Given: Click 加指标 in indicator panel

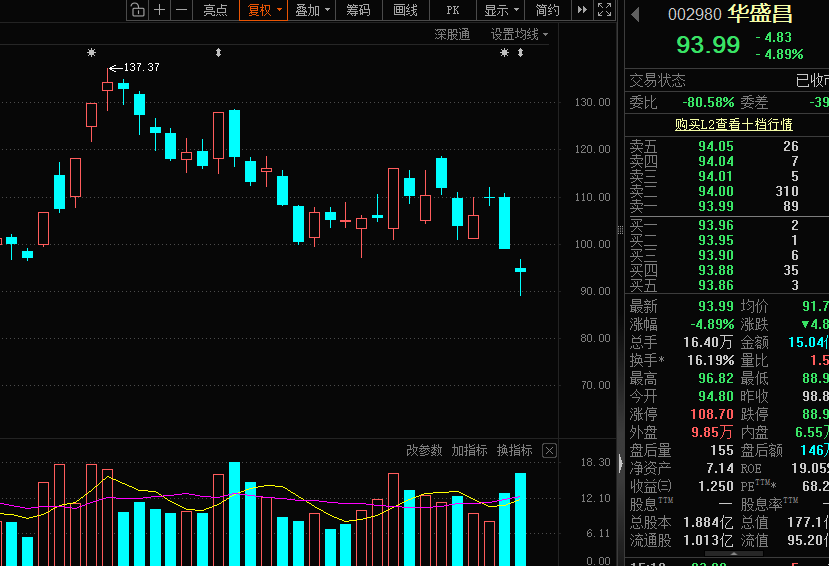Looking at the screenshot, I should [x=469, y=450].
